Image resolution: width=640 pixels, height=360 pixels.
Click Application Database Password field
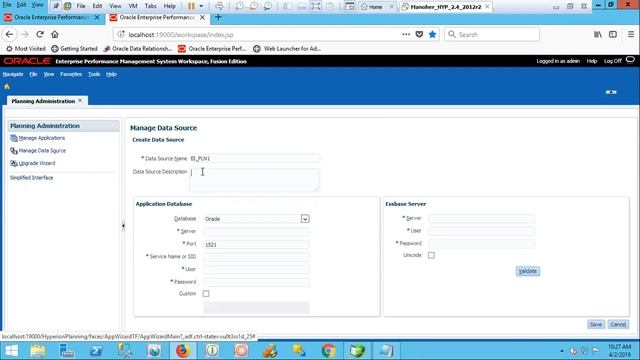(x=256, y=282)
